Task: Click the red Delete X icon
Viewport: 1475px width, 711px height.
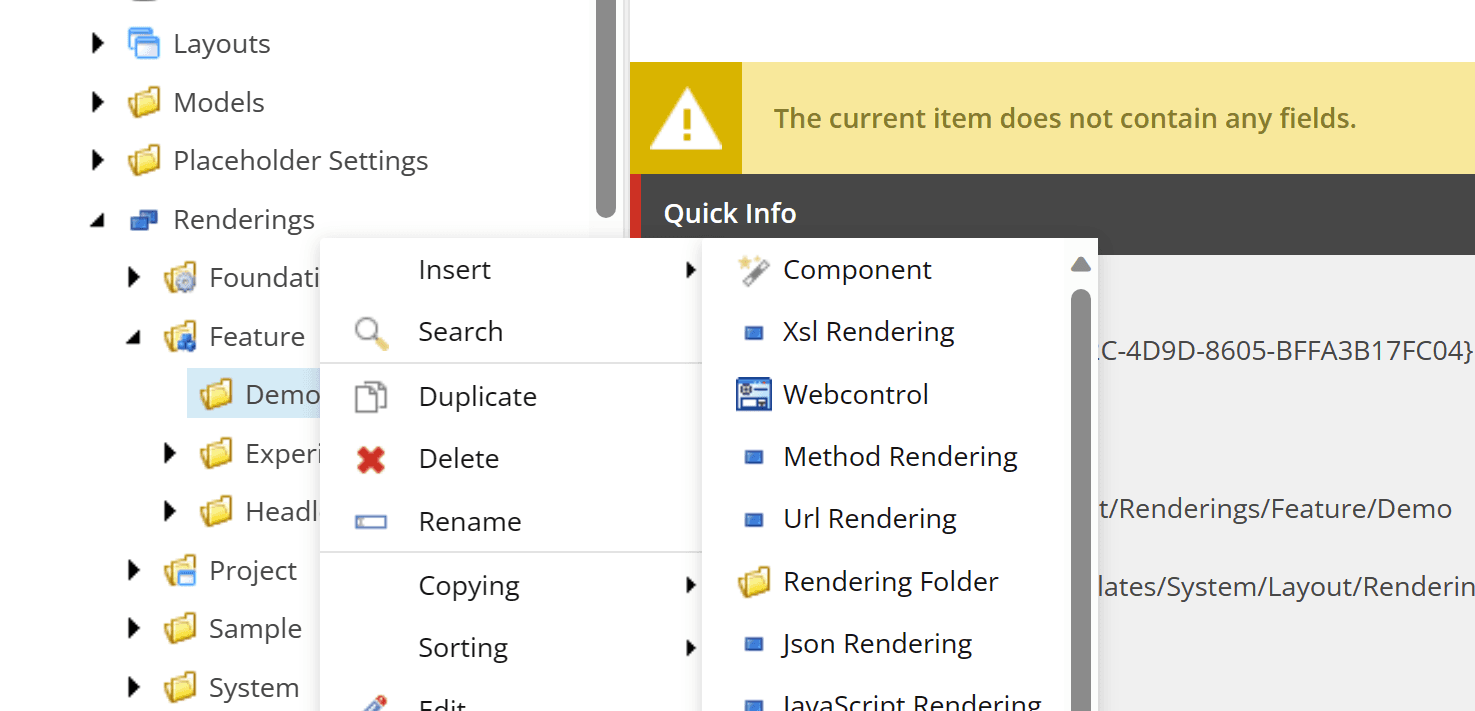Action: pos(371,459)
